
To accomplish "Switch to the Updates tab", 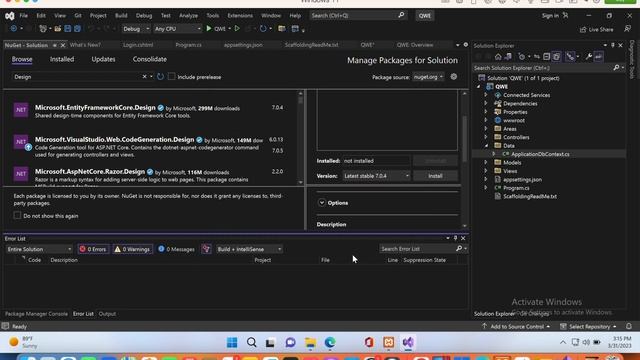I will pos(103,59).
